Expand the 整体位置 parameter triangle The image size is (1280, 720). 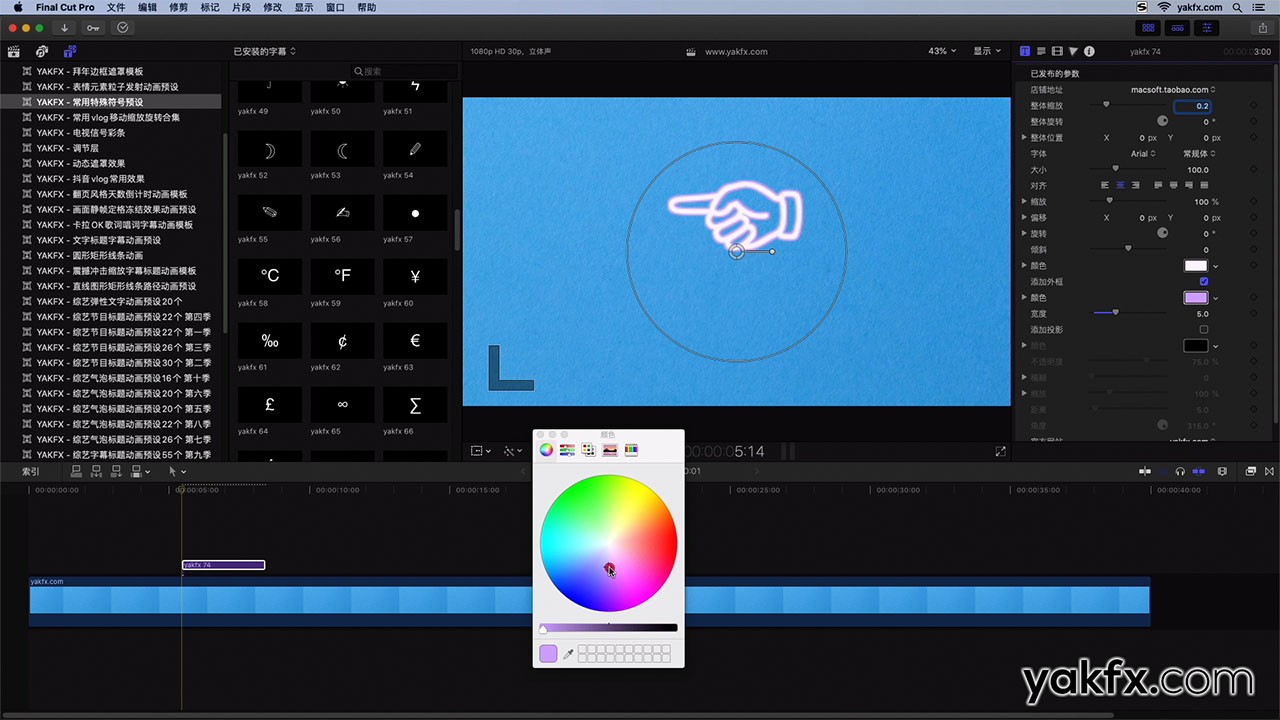click(1024, 138)
